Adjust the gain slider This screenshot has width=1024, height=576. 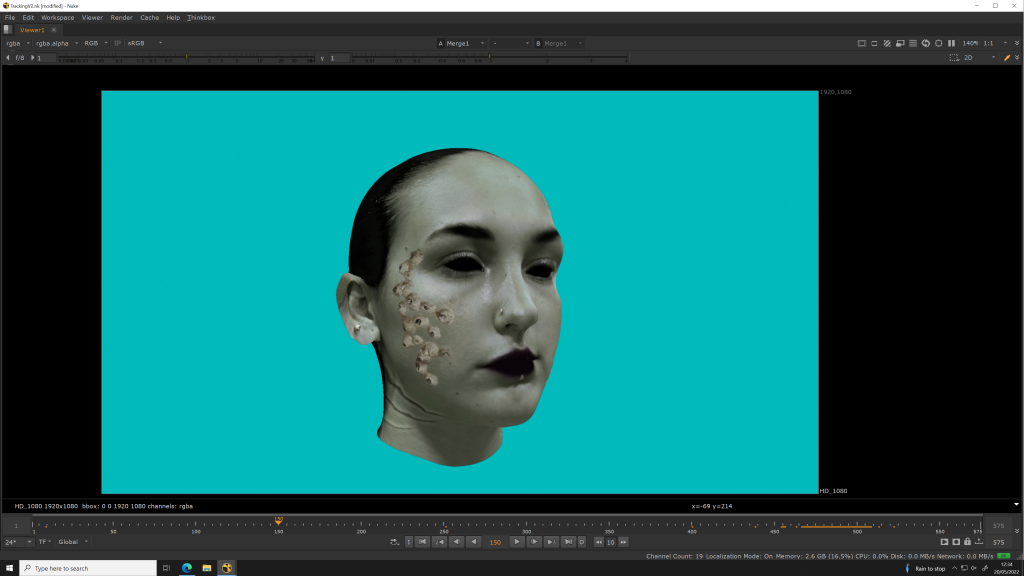coord(187,58)
